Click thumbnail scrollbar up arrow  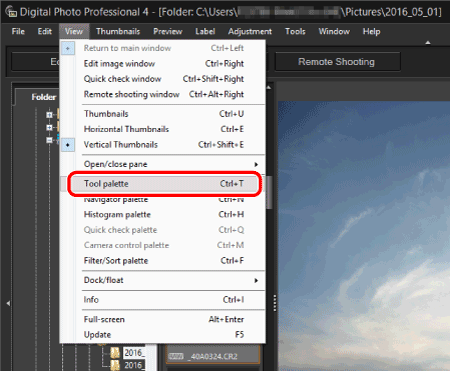point(269,87)
